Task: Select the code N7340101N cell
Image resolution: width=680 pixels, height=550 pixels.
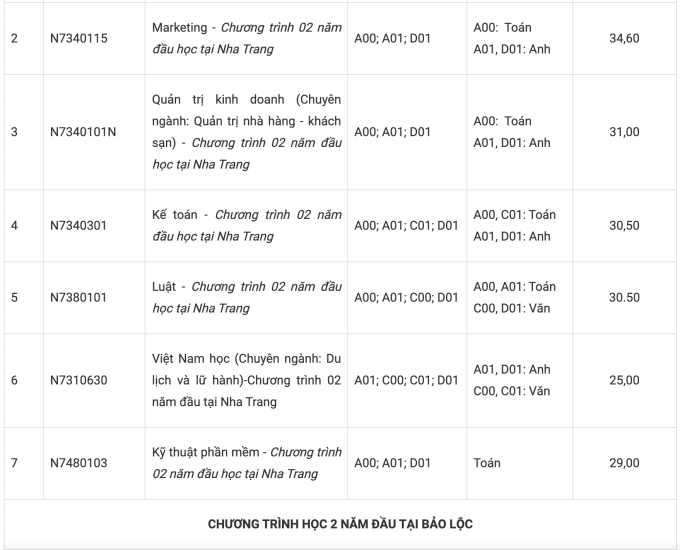Action: (x=83, y=132)
